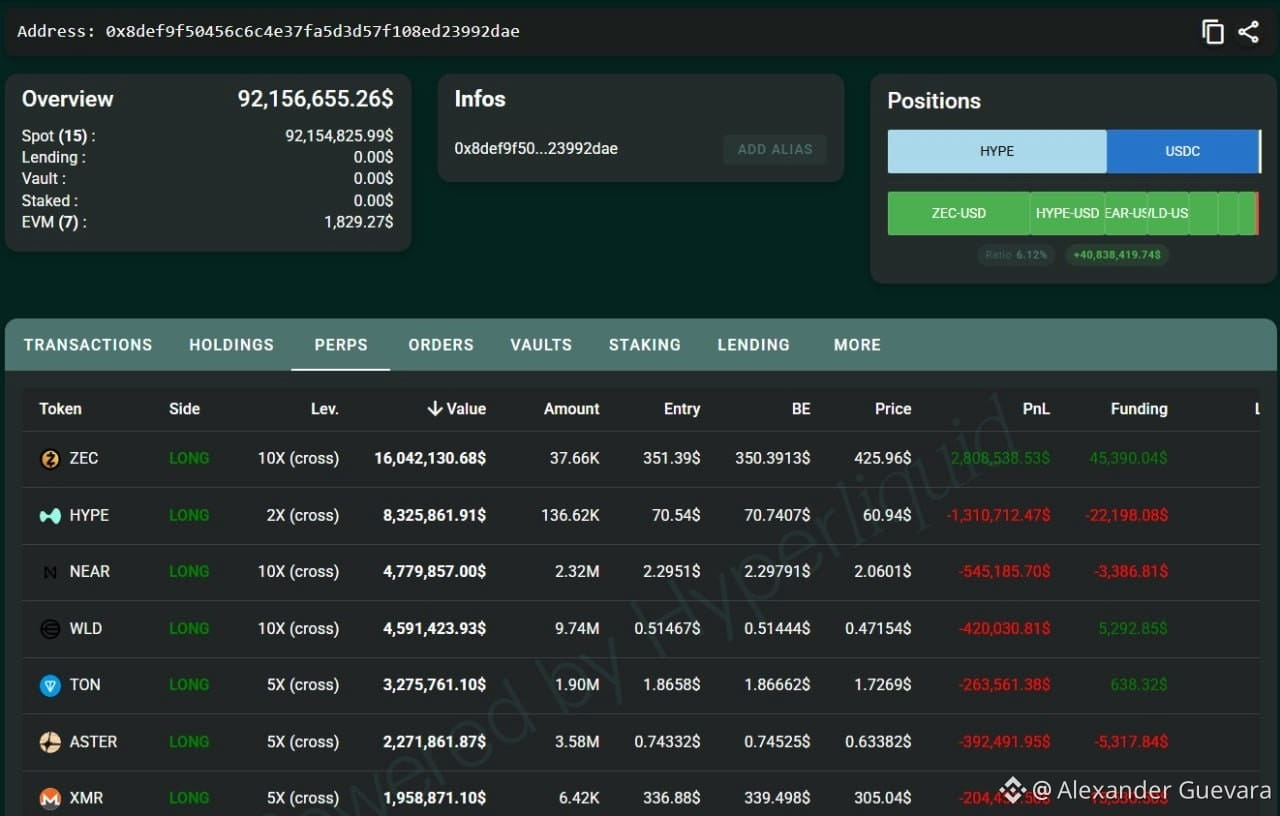Click the total value 92,156,655.26$
This screenshot has width=1280, height=816.
tap(315, 99)
